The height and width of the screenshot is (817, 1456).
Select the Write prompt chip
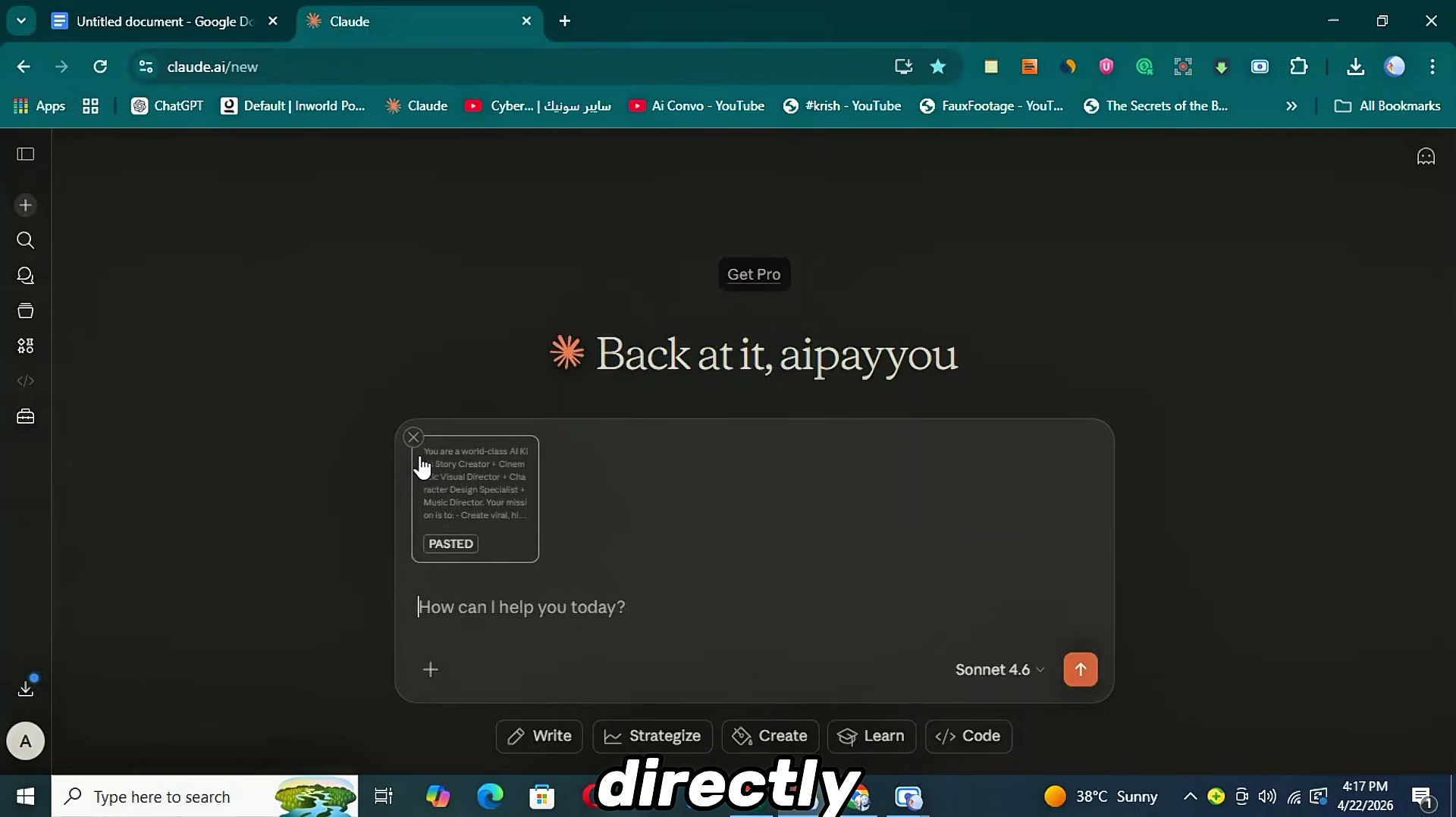pos(539,736)
